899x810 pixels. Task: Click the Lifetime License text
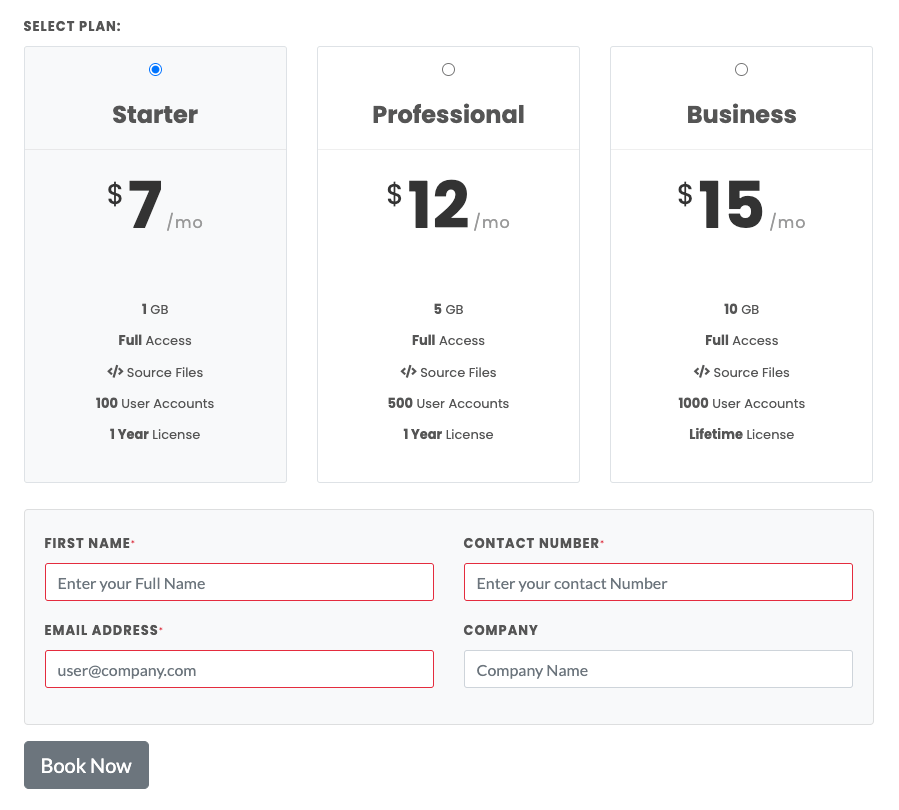pyautogui.click(x=741, y=434)
